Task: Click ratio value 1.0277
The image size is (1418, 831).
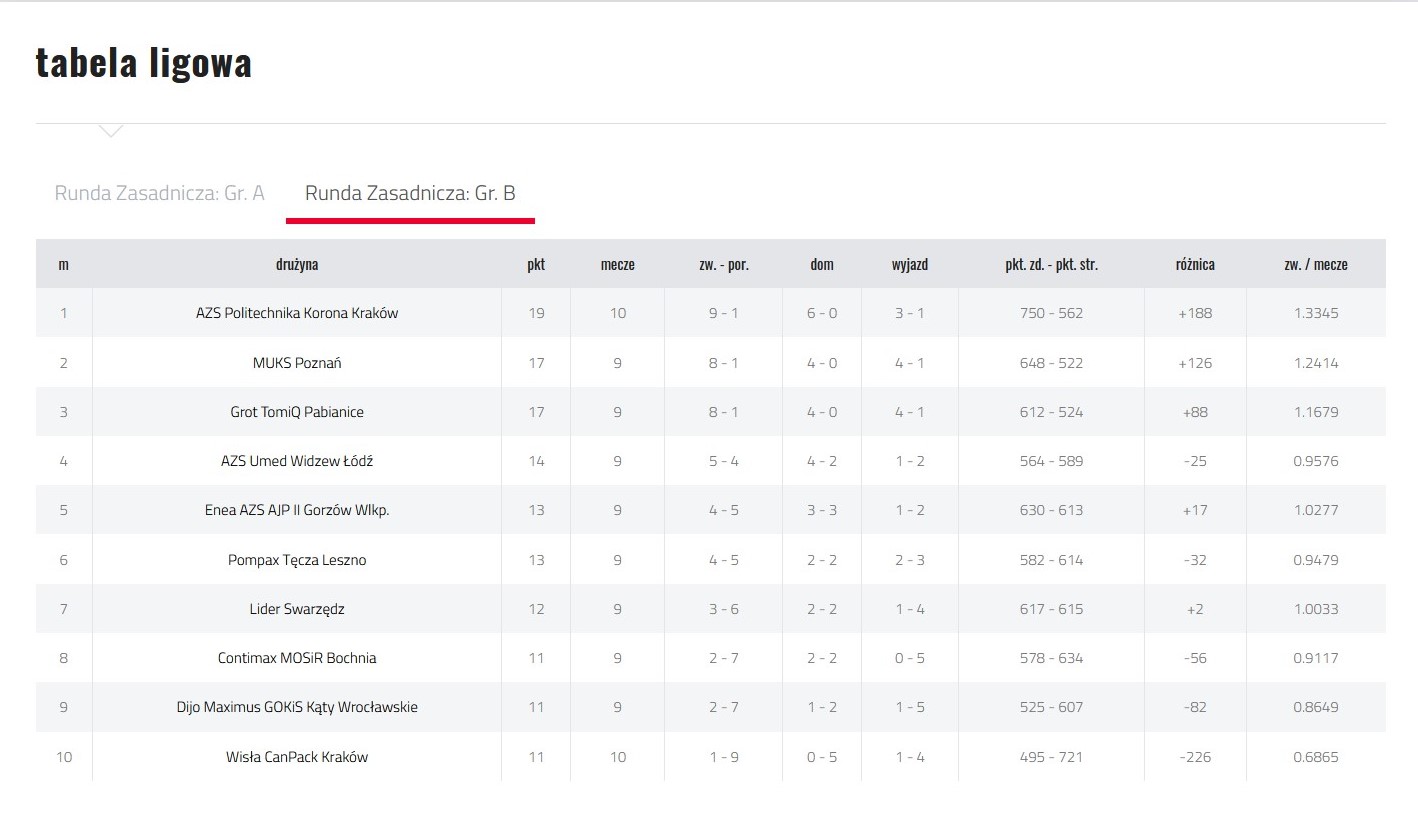Action: pos(1316,510)
